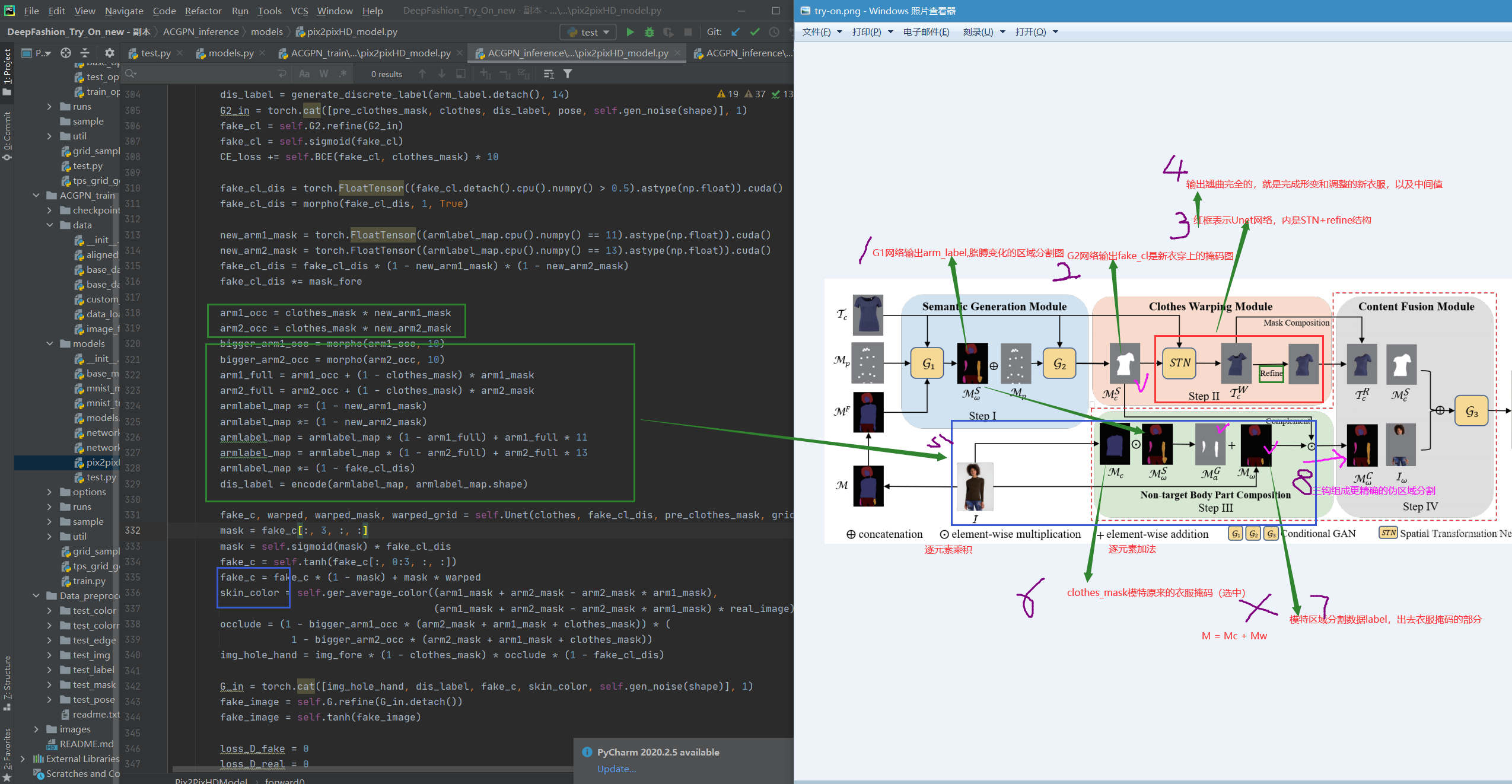Toggle whole Words search option
Screen dimensions: 1512x784
click(x=323, y=74)
